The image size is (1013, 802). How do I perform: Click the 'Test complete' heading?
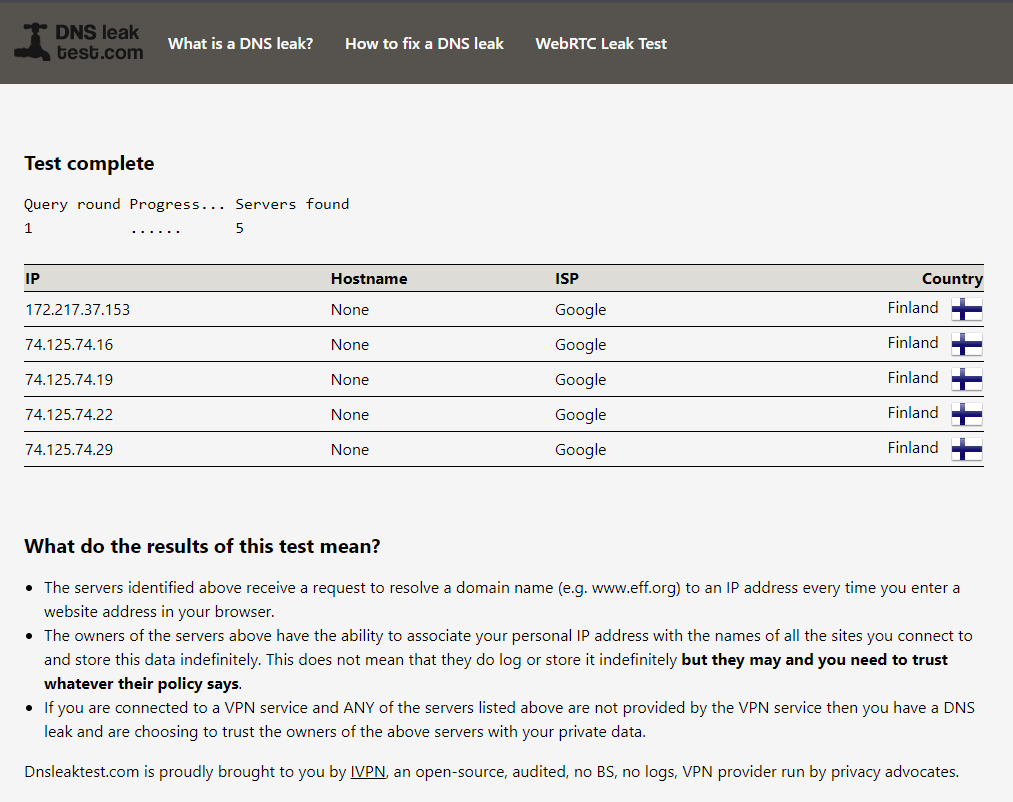tap(89, 164)
